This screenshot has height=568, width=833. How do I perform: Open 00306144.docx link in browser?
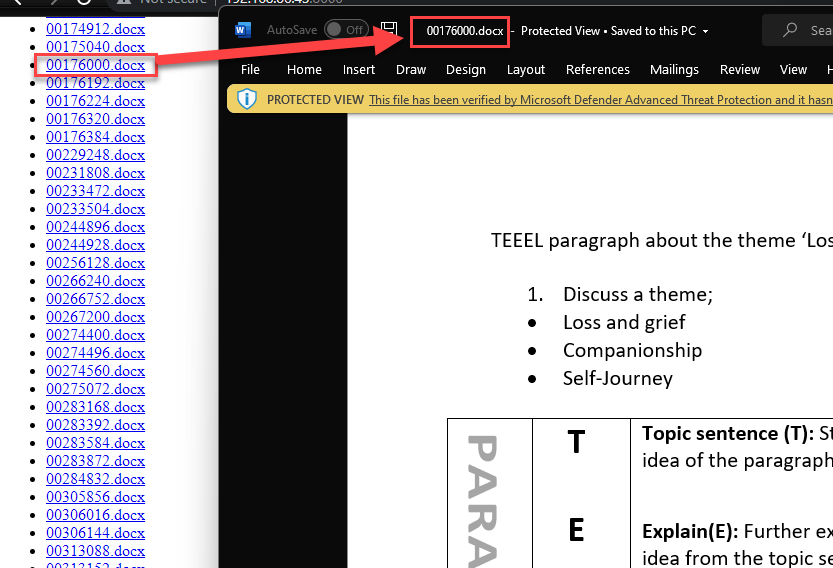pos(96,533)
